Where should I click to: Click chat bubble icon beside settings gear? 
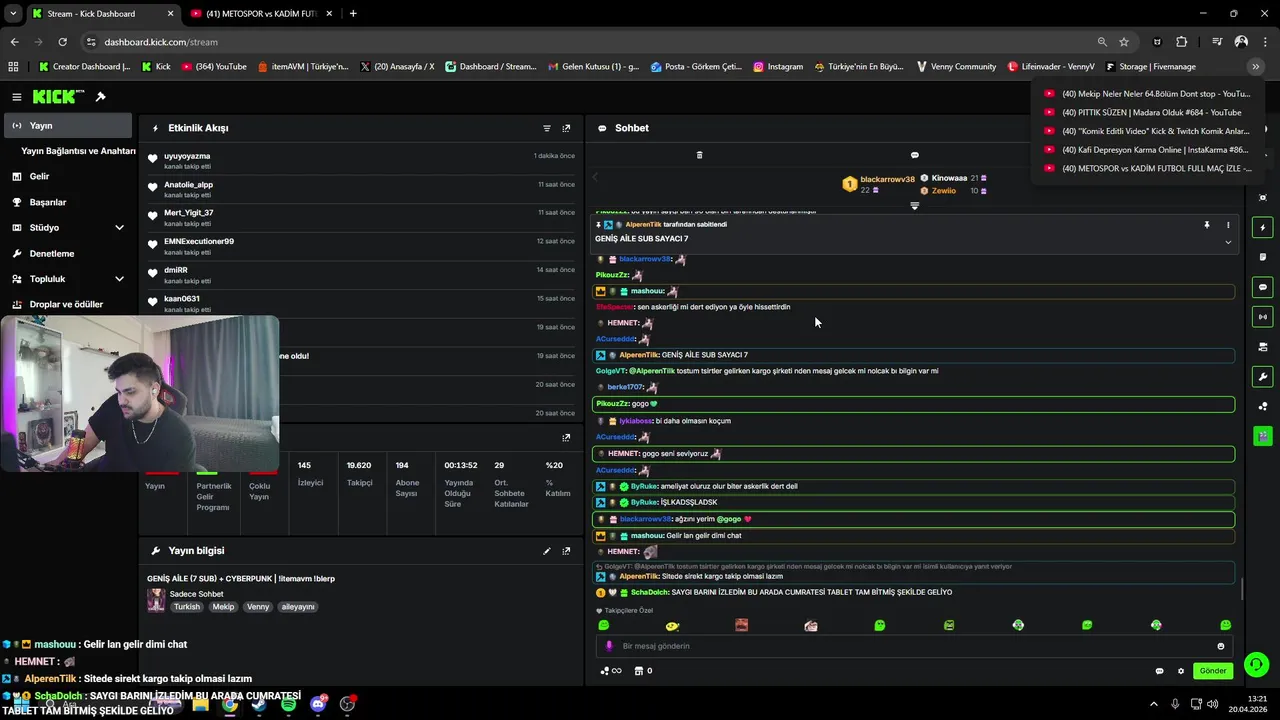click(1159, 671)
